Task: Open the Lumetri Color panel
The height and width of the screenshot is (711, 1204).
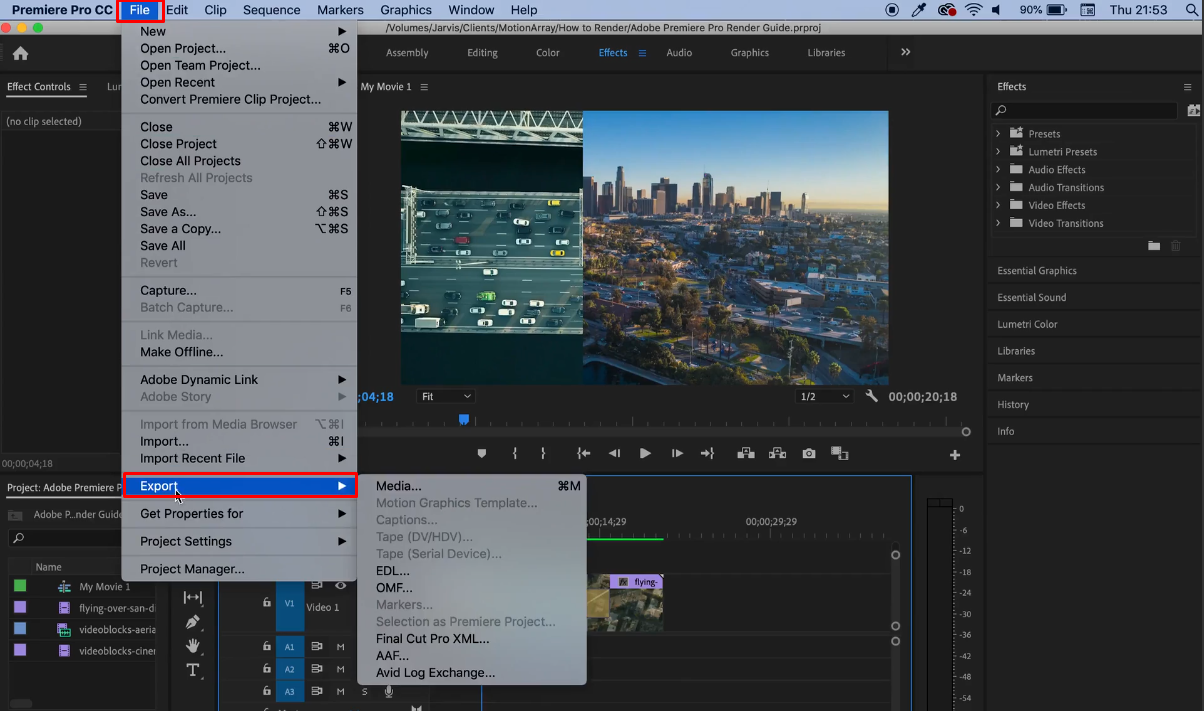Action: coord(1027,324)
